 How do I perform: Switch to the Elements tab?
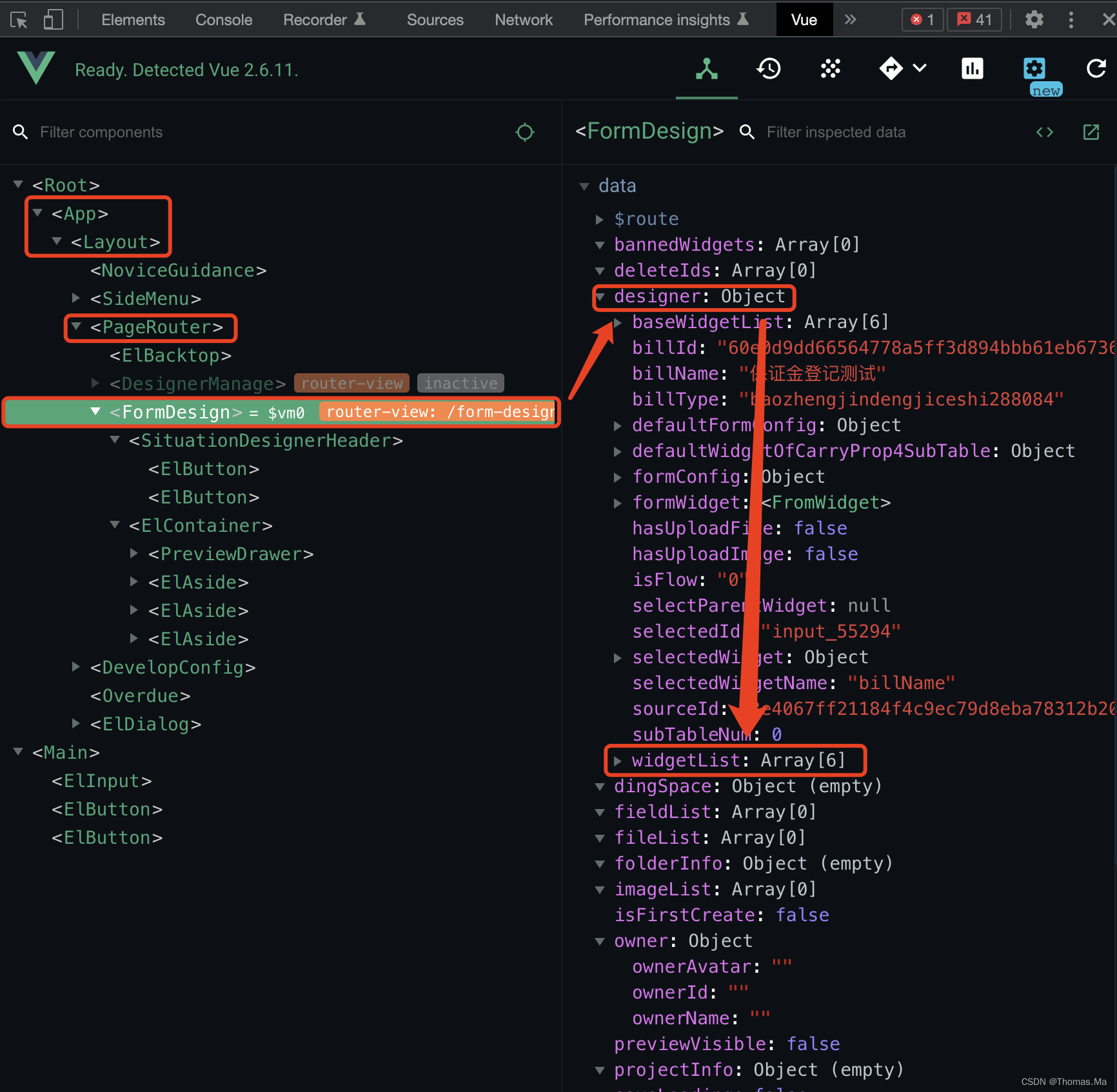click(133, 20)
